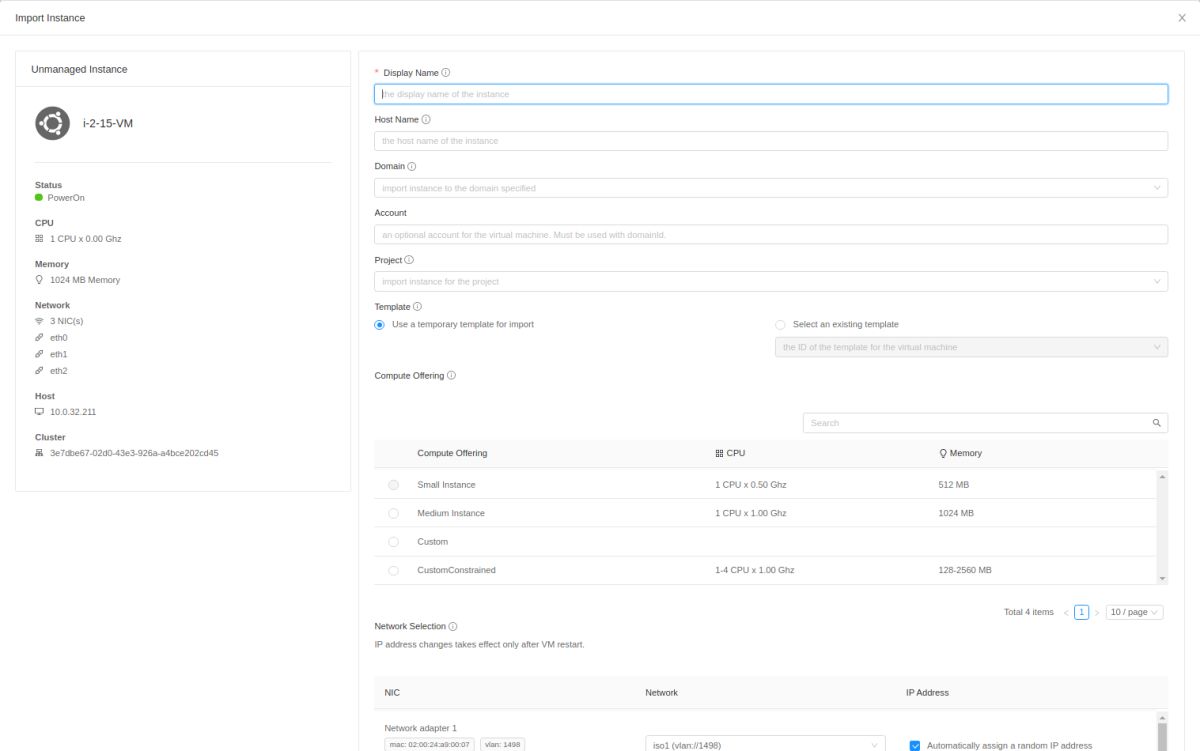Focus the Host Name input field

coord(771,141)
